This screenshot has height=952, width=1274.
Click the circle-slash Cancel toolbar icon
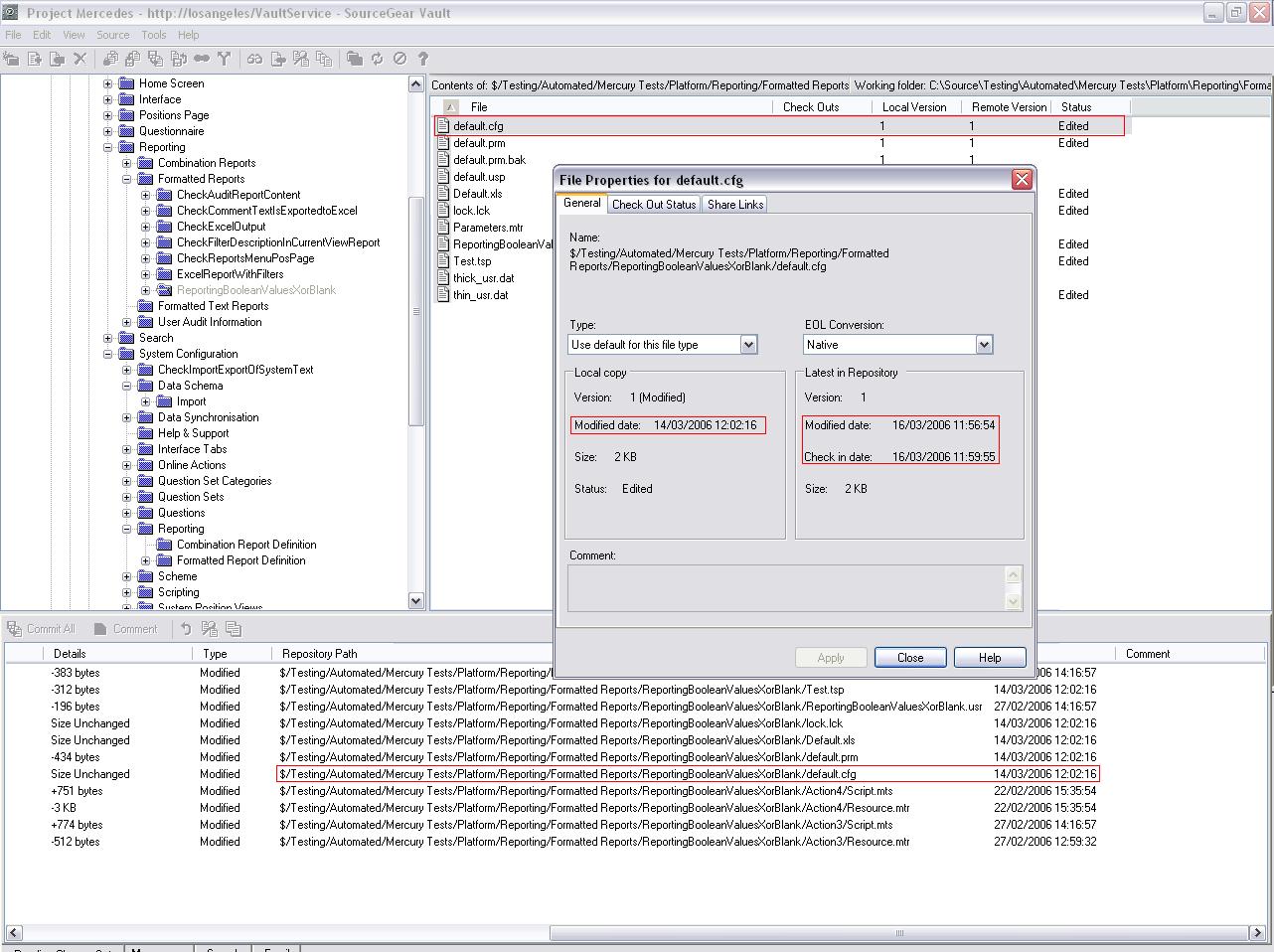click(x=399, y=59)
